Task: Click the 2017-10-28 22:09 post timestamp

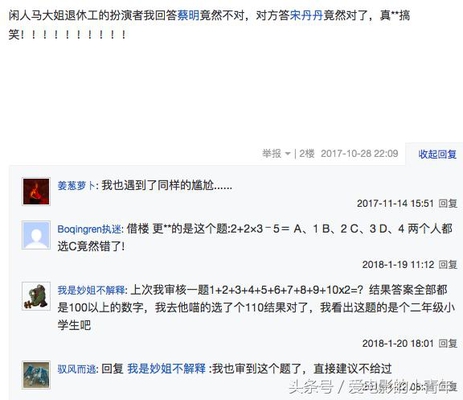Action: click(359, 154)
